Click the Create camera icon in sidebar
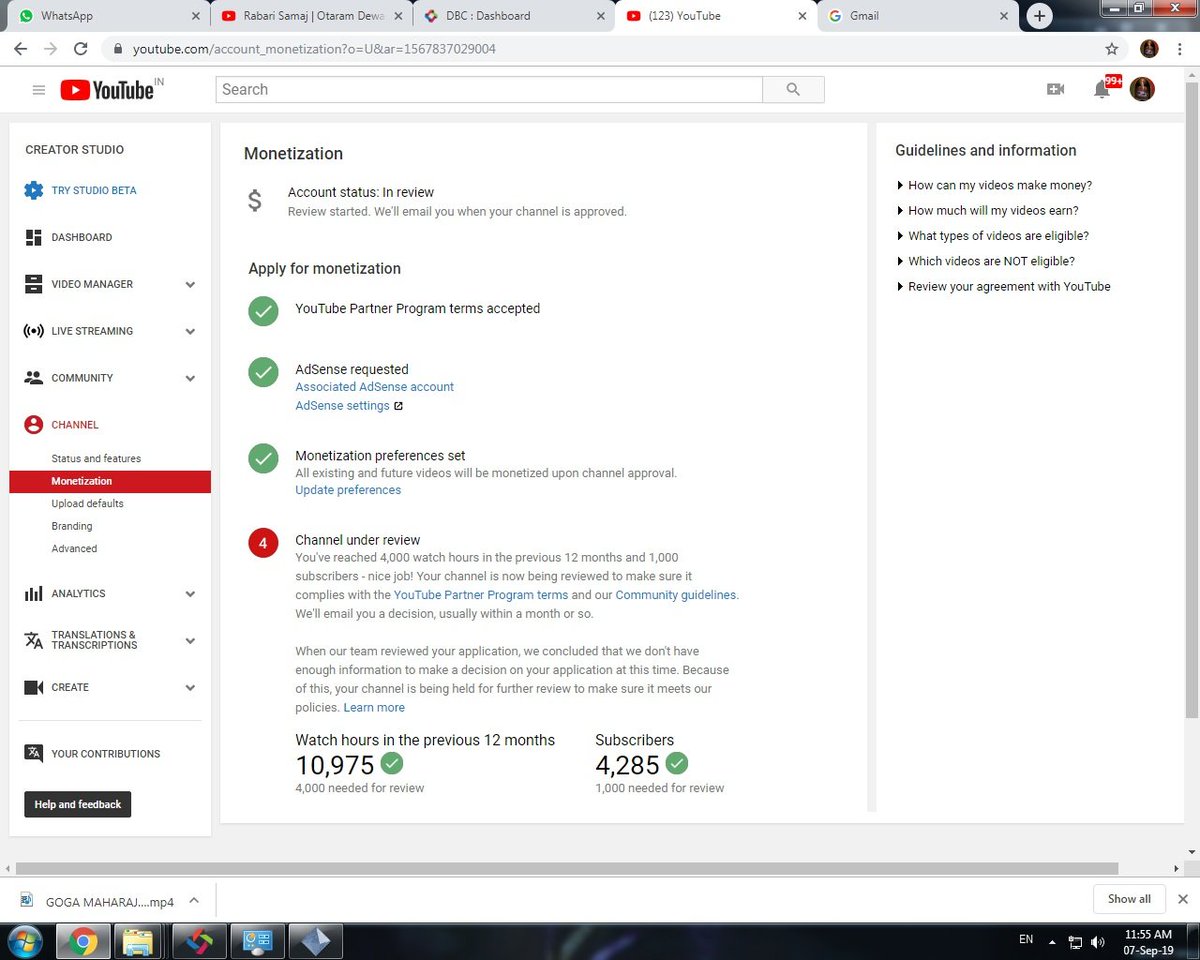1200x960 pixels. click(x=34, y=688)
